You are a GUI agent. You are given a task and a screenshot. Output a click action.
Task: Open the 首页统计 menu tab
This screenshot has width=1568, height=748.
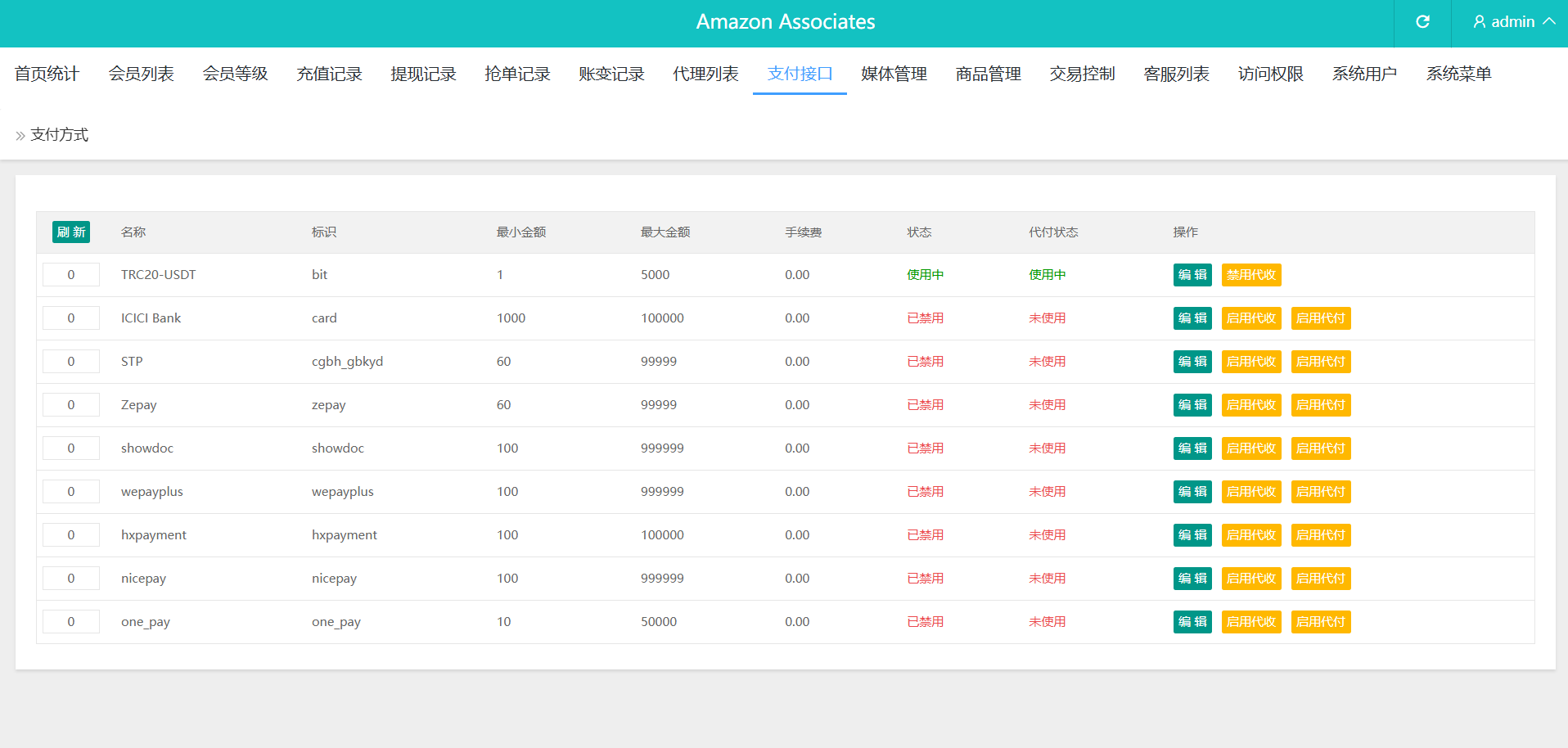47,74
